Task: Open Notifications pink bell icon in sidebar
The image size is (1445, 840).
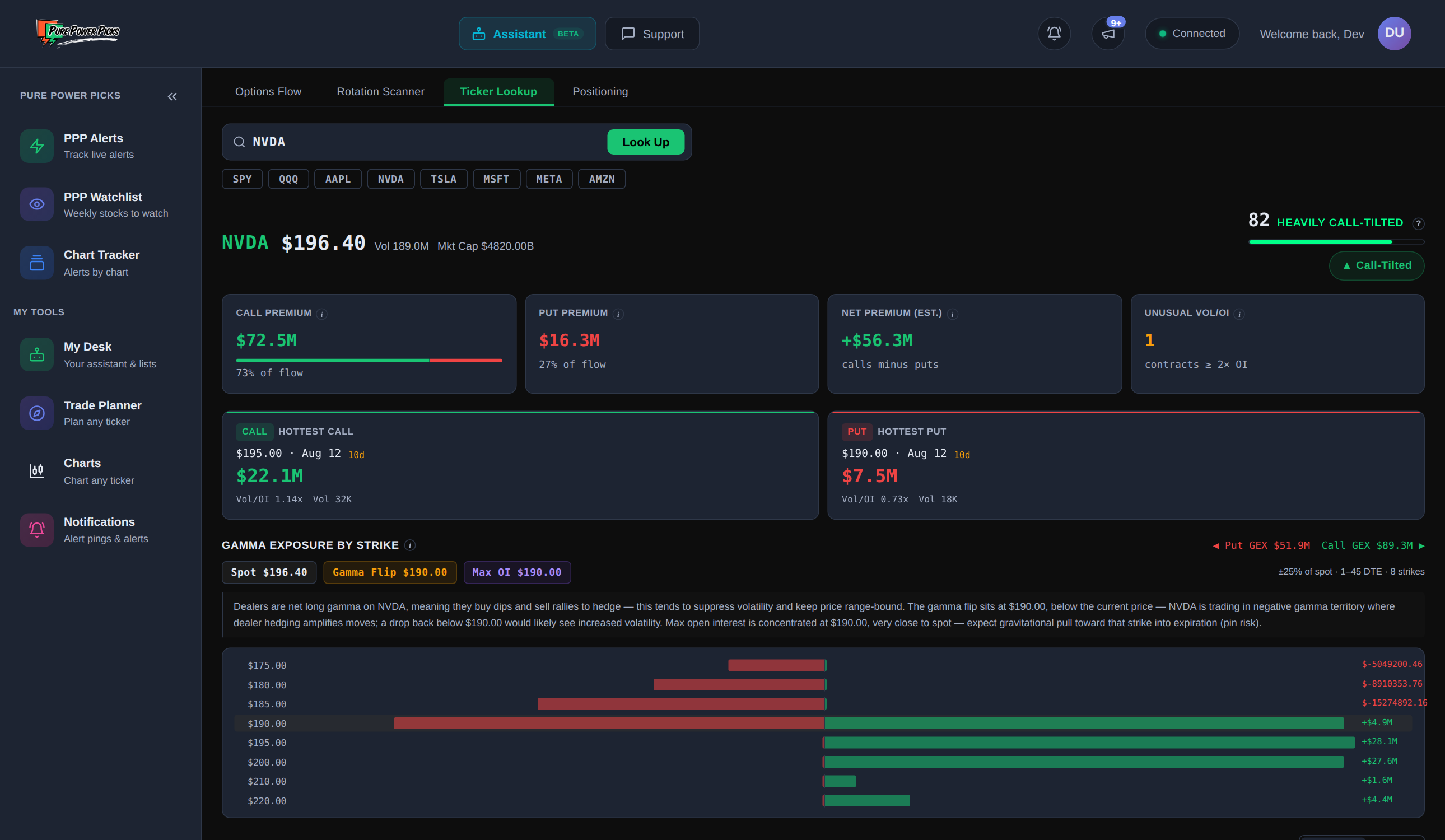Action: pos(37,529)
